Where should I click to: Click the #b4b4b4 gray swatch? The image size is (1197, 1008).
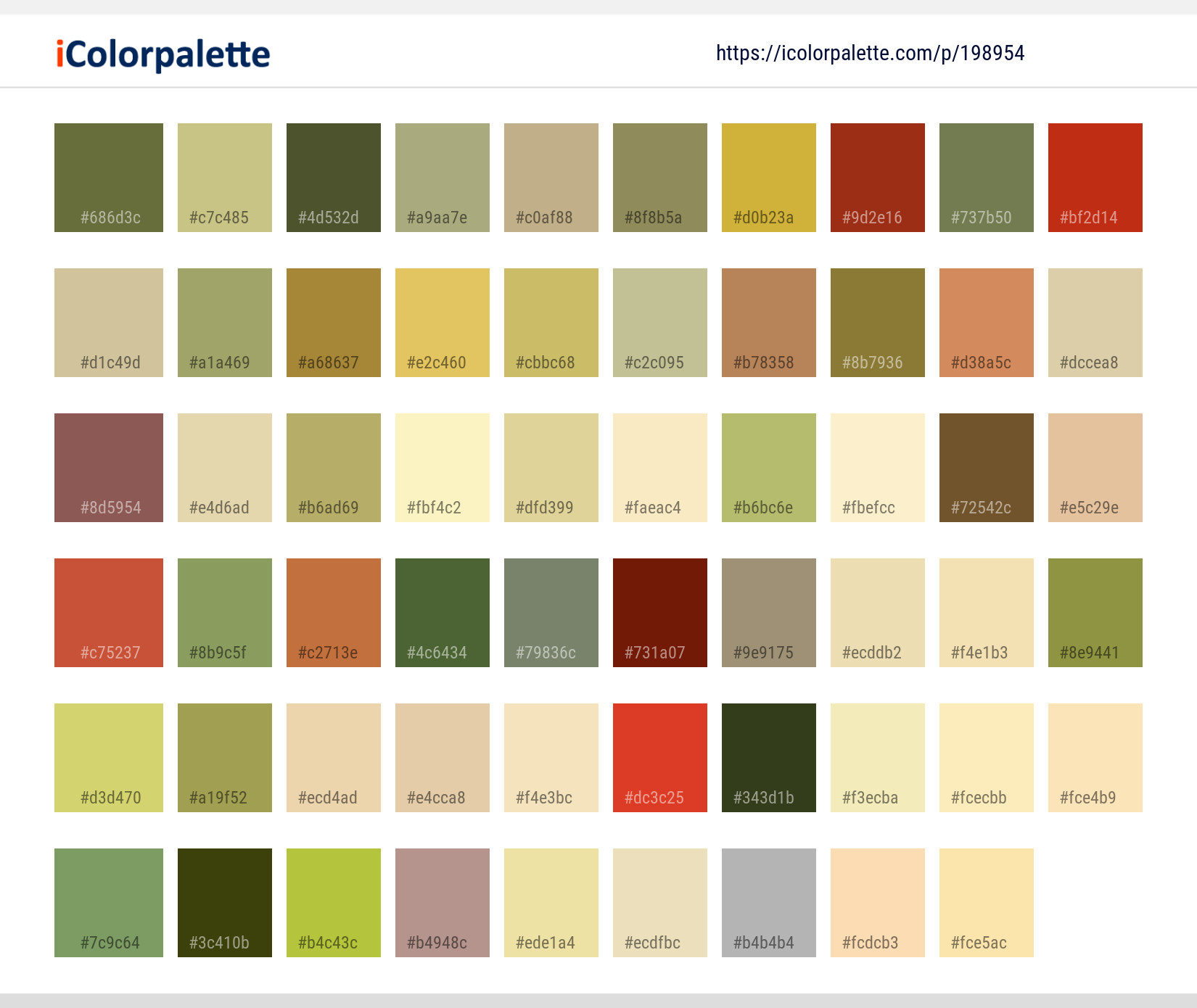(768, 902)
